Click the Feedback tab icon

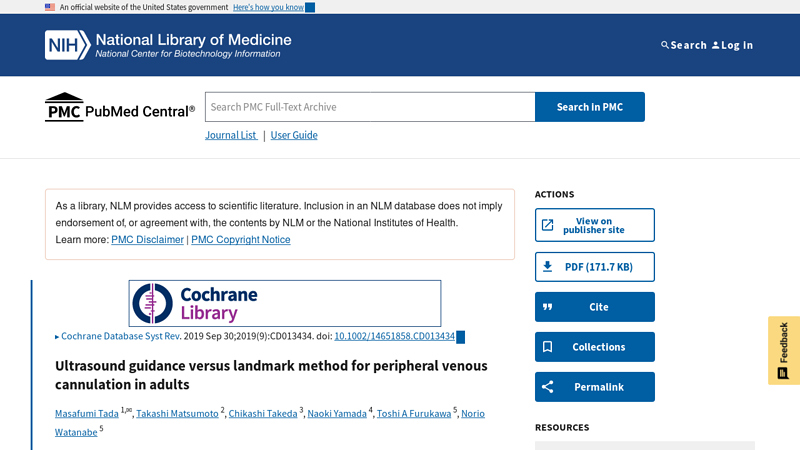[x=783, y=373]
